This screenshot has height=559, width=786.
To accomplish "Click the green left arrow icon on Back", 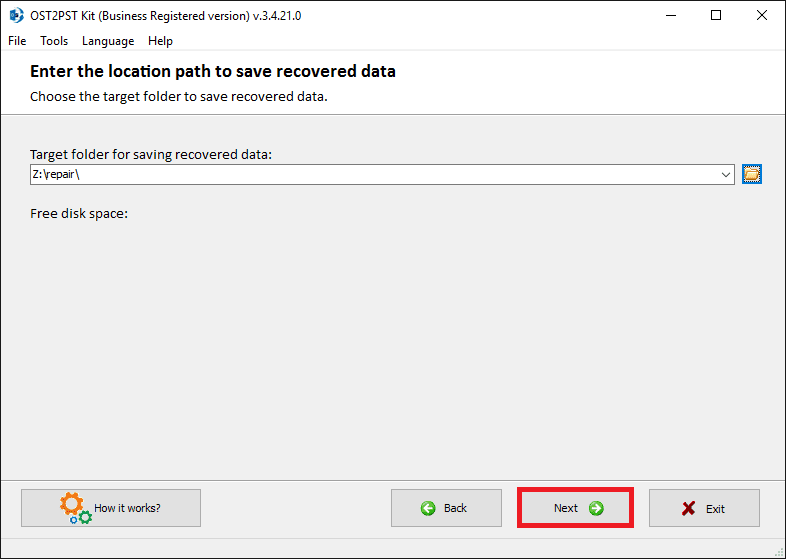I will coord(428,508).
